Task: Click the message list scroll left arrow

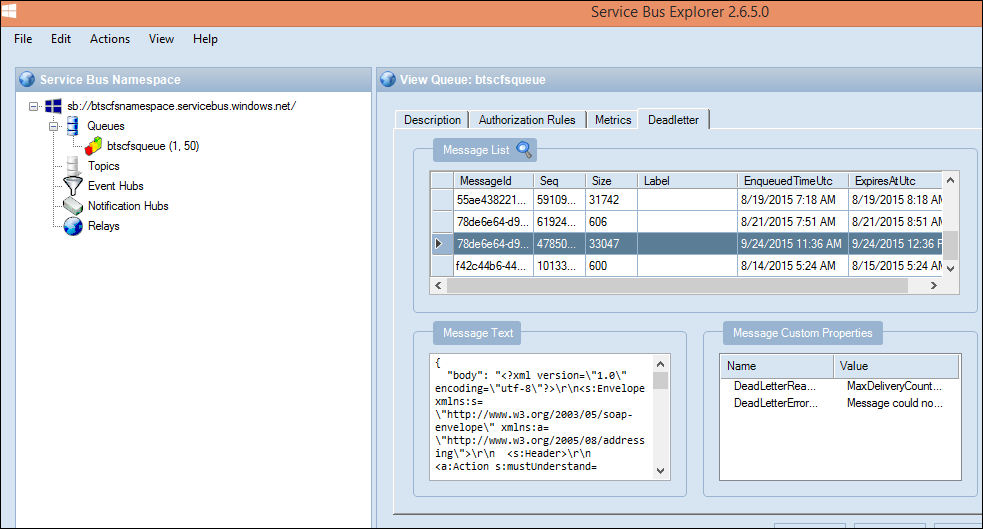Action: pyautogui.click(x=438, y=285)
